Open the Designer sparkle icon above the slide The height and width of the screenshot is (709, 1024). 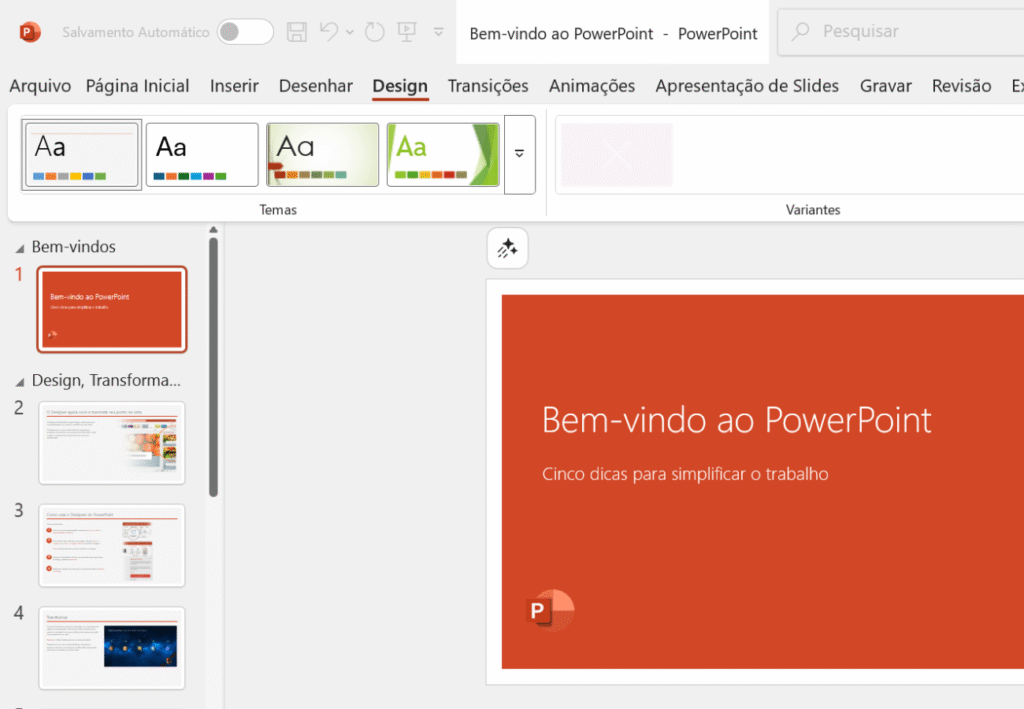(x=507, y=248)
